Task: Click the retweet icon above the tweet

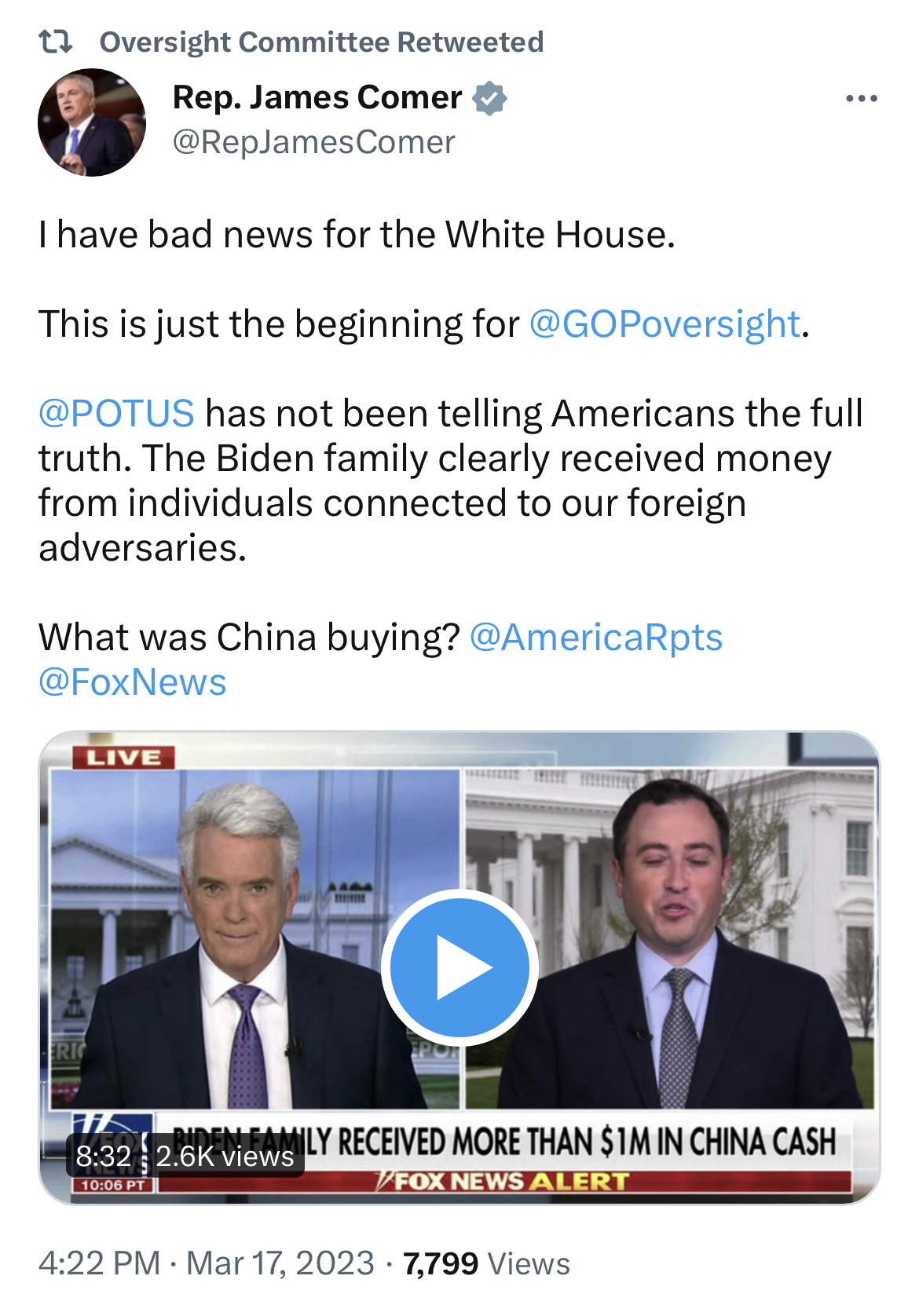Action: [56, 41]
